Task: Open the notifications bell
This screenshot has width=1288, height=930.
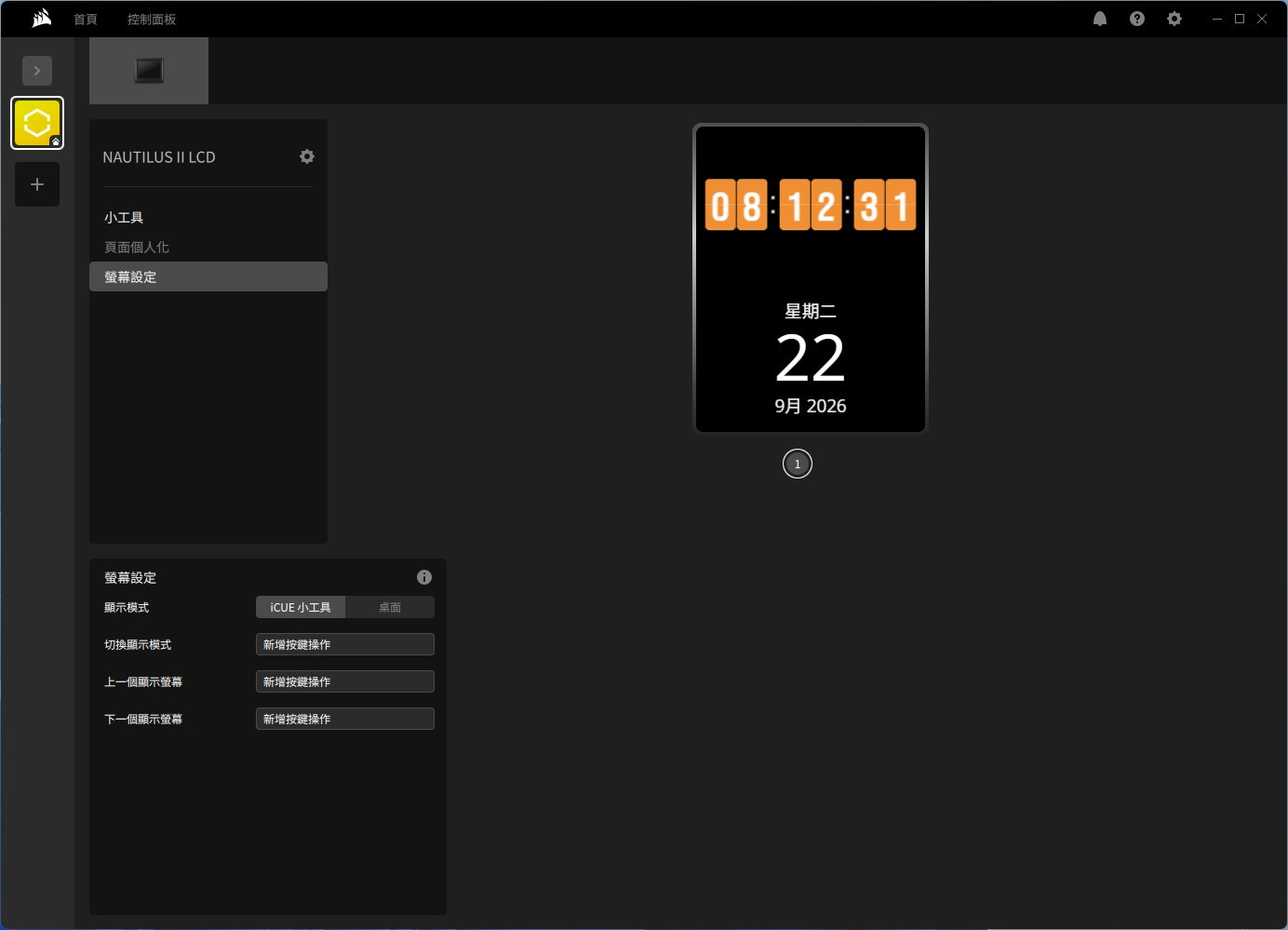Action: tap(1100, 19)
